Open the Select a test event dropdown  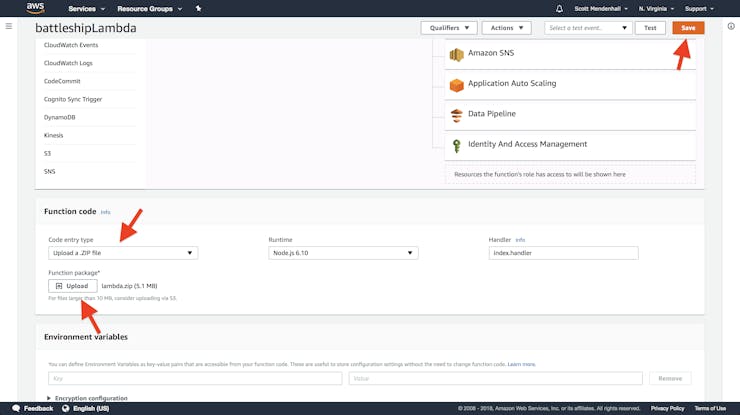[588, 28]
